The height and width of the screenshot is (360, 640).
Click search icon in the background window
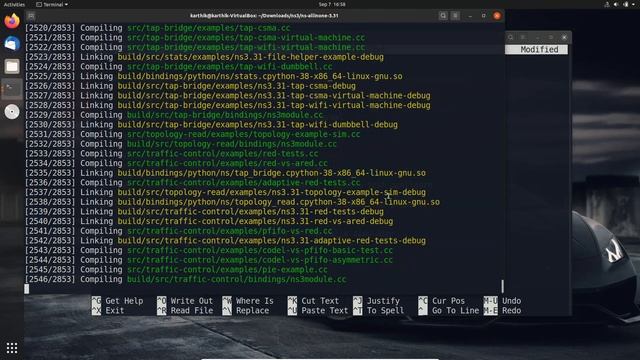coord(511,37)
